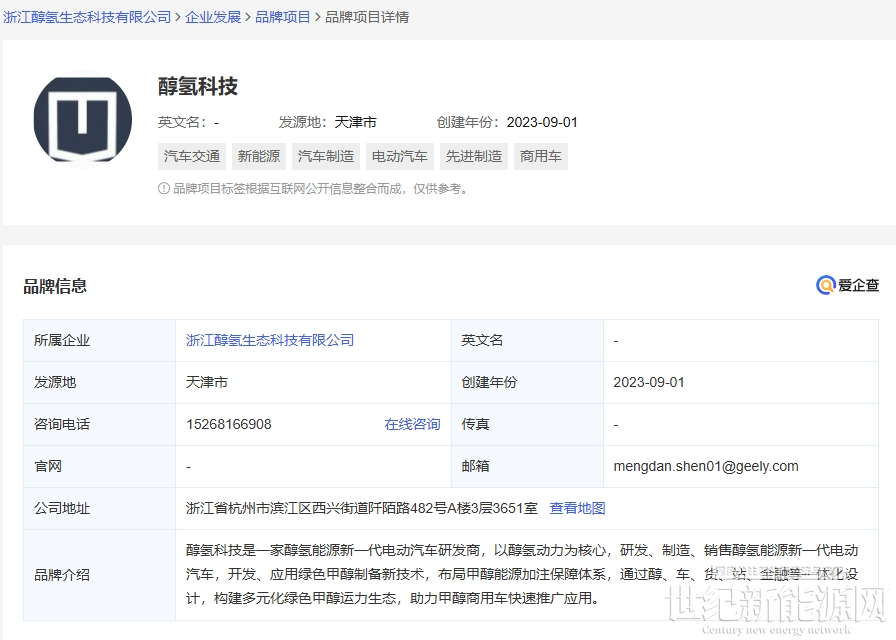Screen dimensions: 896x640
Task: Click the 汽车制造 tag
Action: point(326,156)
